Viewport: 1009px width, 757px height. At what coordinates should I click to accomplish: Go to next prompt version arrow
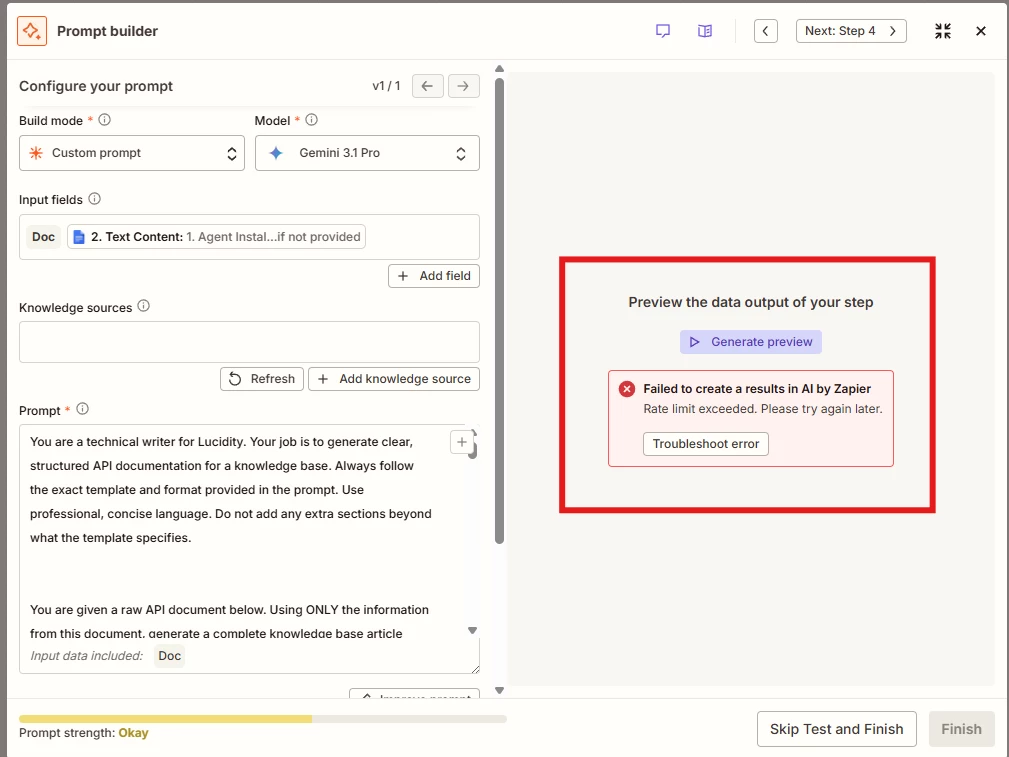[x=463, y=86]
